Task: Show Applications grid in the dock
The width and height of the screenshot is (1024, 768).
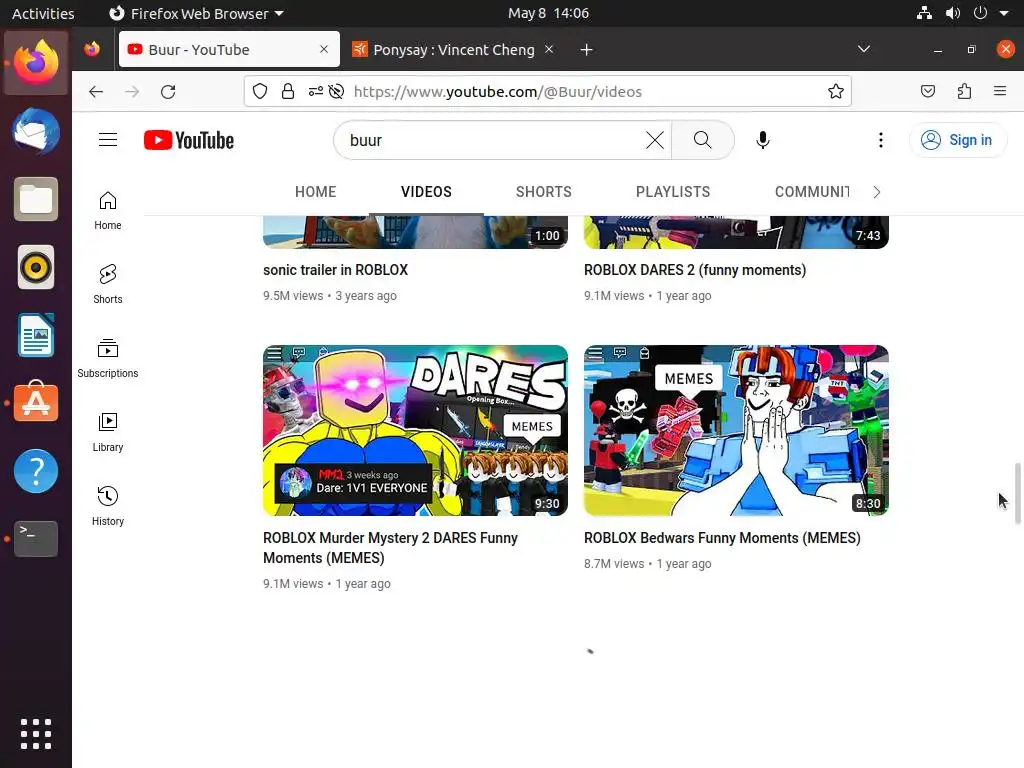Action: point(36,733)
